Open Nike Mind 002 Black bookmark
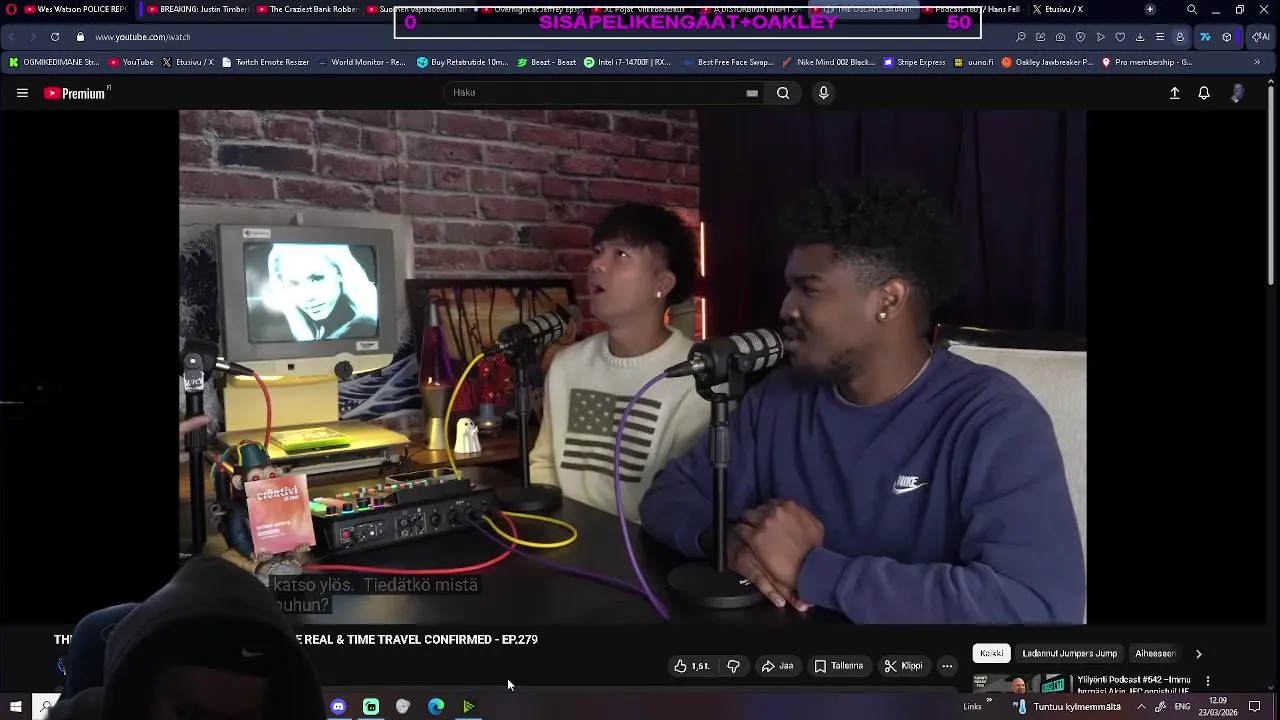1280x720 pixels. (829, 62)
